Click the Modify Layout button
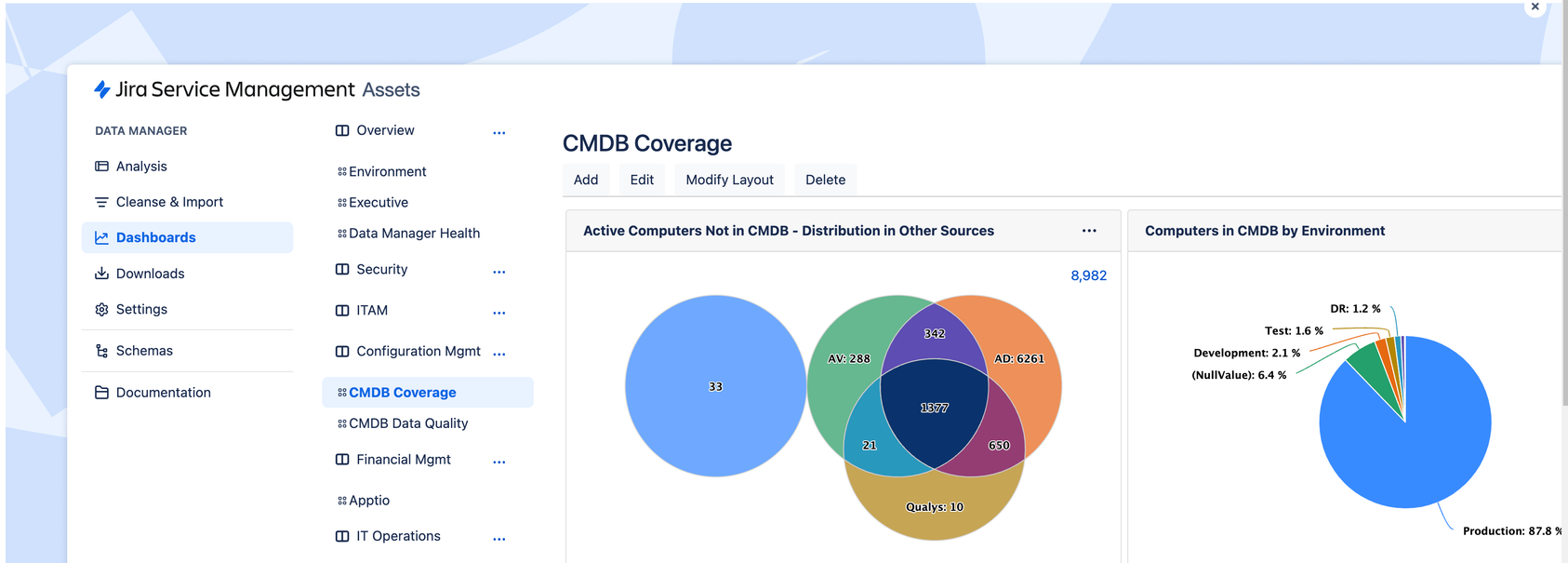The image size is (1568, 563). [x=729, y=180]
